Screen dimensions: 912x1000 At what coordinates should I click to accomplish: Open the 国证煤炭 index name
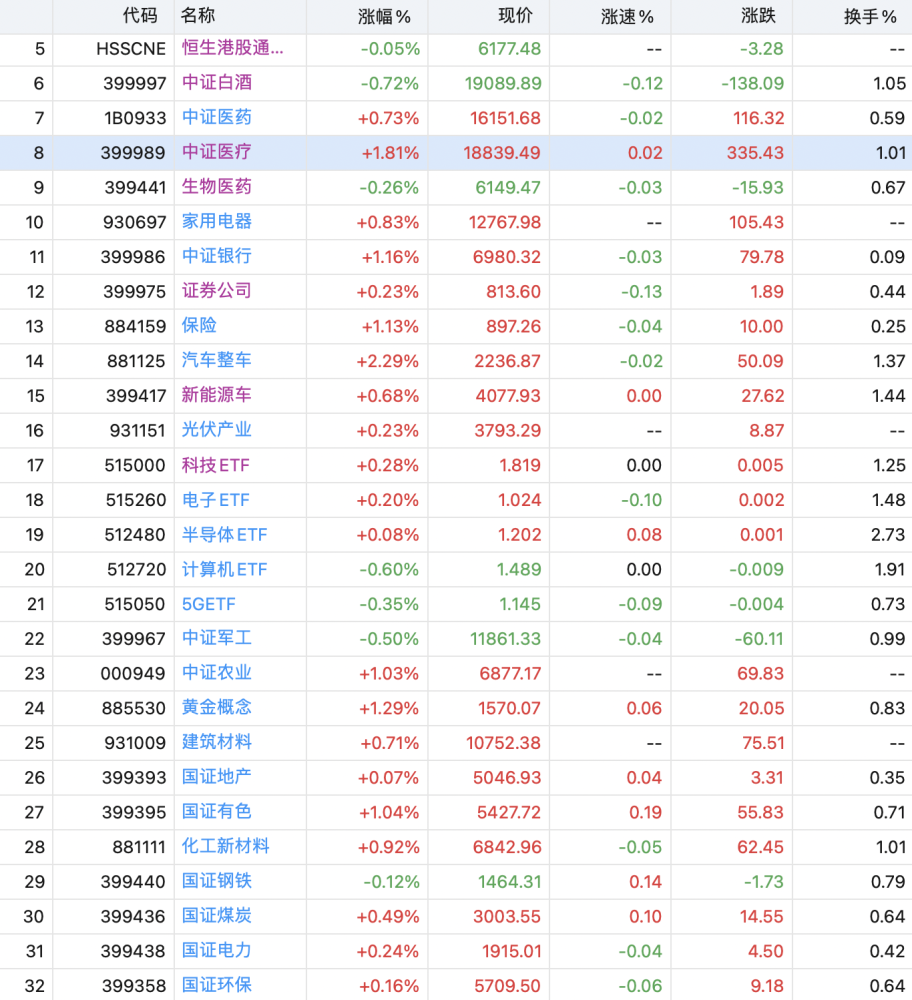[x=217, y=916]
